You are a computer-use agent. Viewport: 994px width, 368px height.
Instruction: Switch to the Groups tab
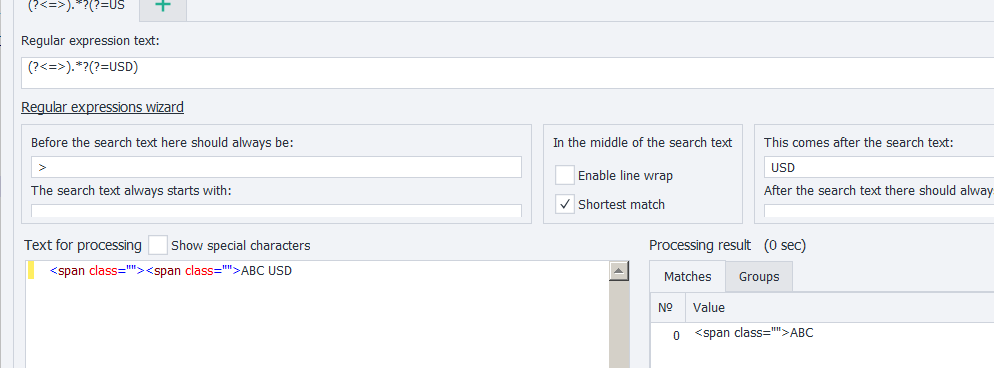click(x=759, y=277)
